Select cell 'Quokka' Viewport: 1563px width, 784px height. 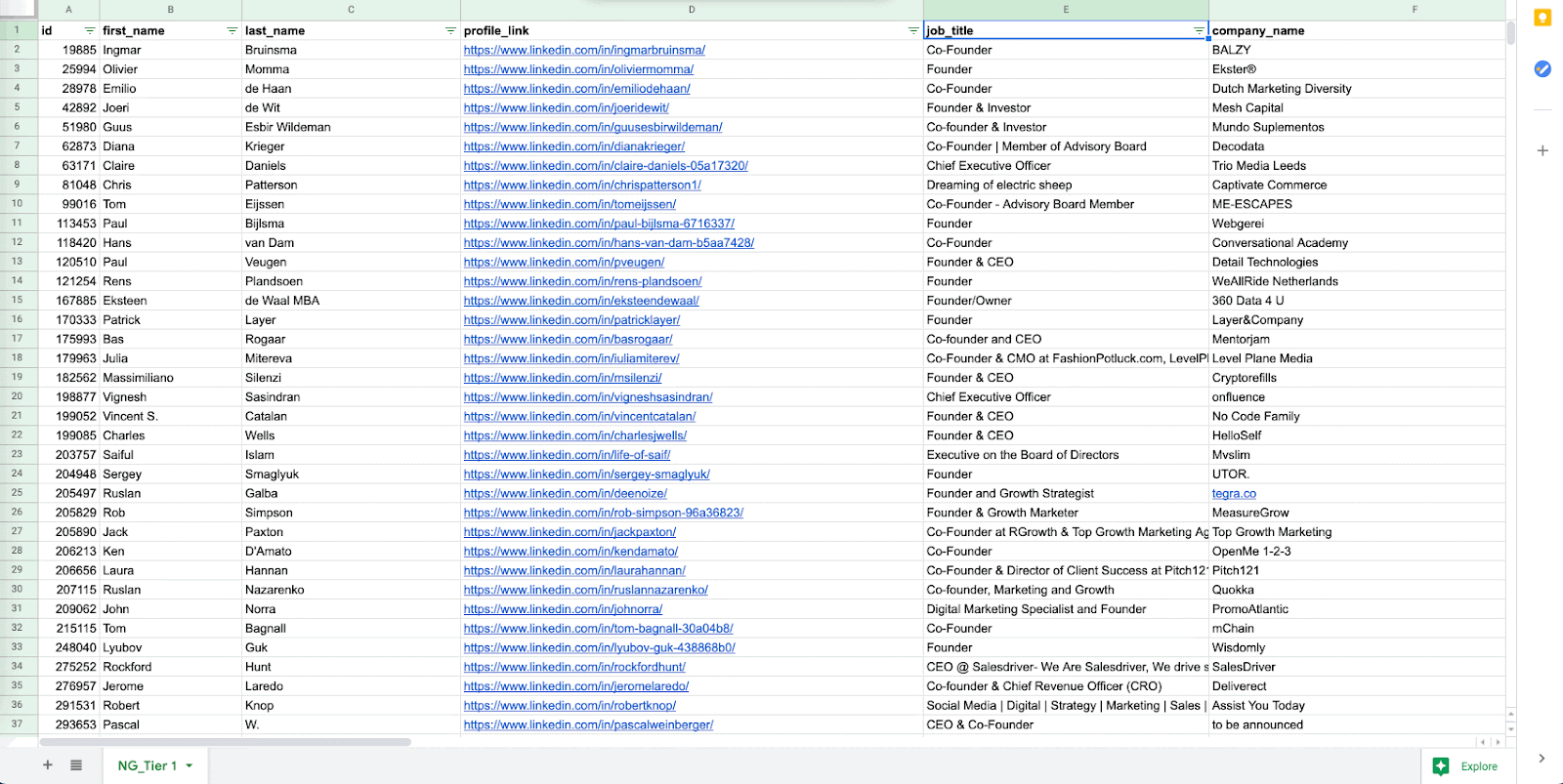click(x=1357, y=590)
